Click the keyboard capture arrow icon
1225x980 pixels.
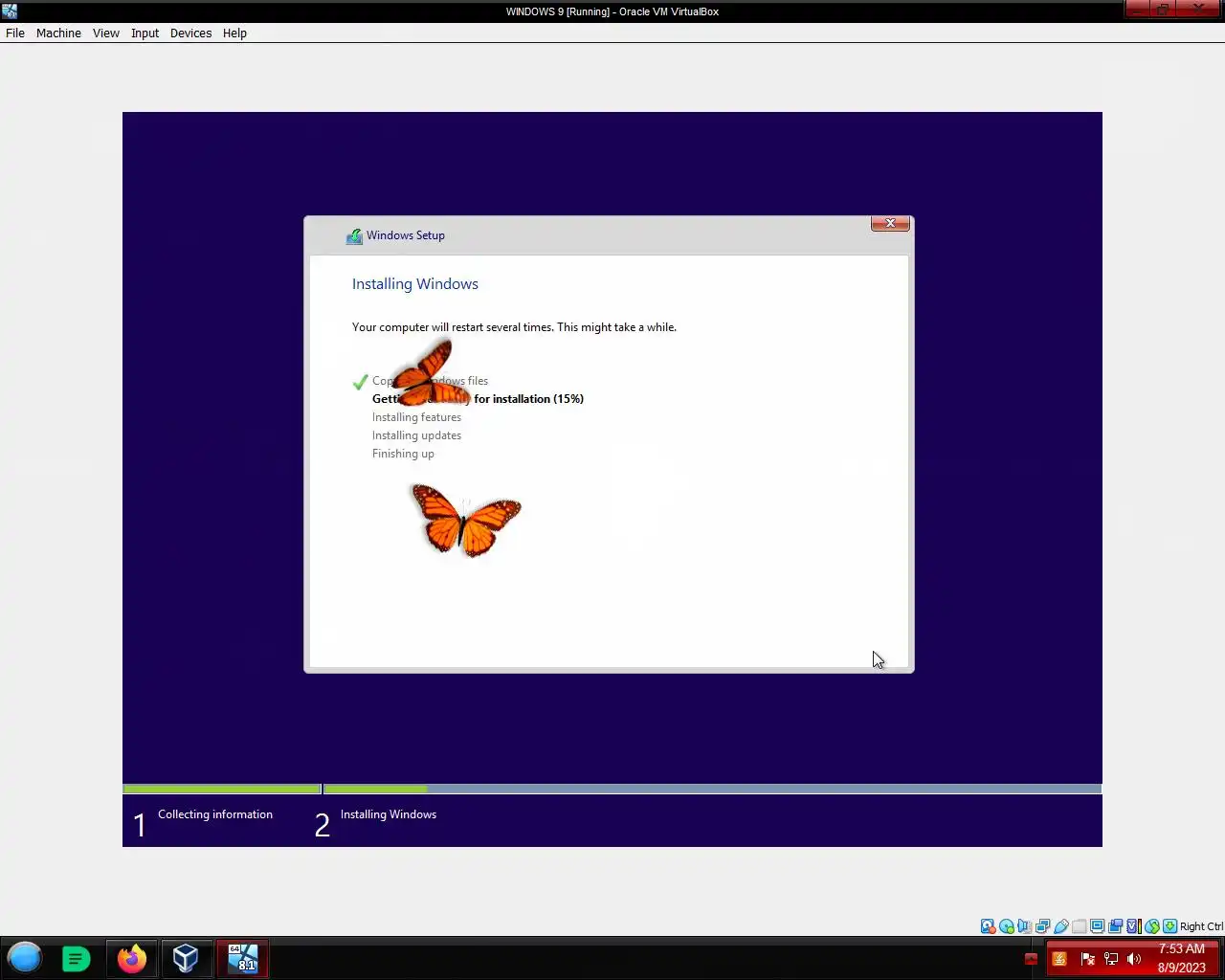click(1169, 926)
